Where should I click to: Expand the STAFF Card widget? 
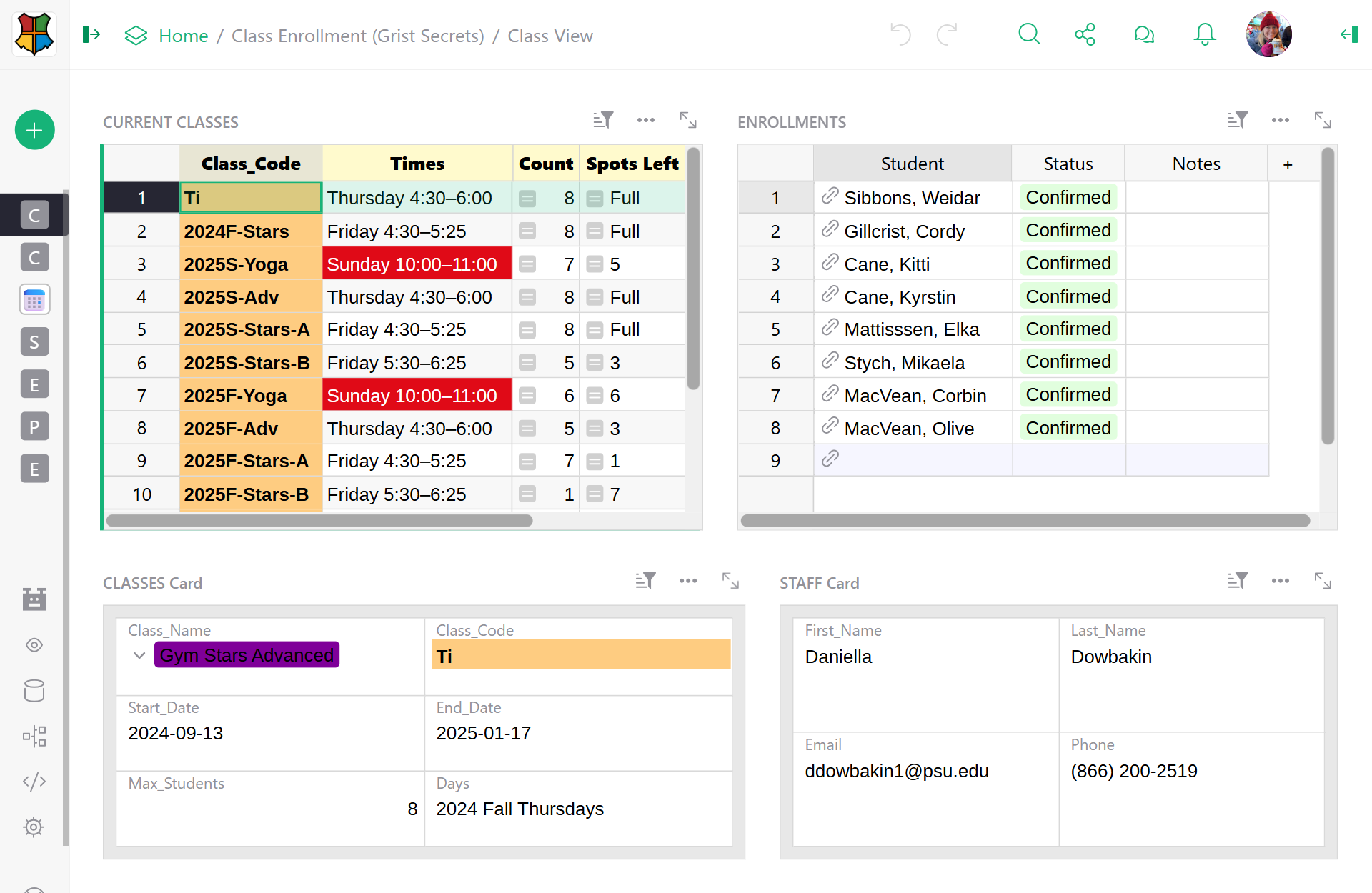(1323, 581)
